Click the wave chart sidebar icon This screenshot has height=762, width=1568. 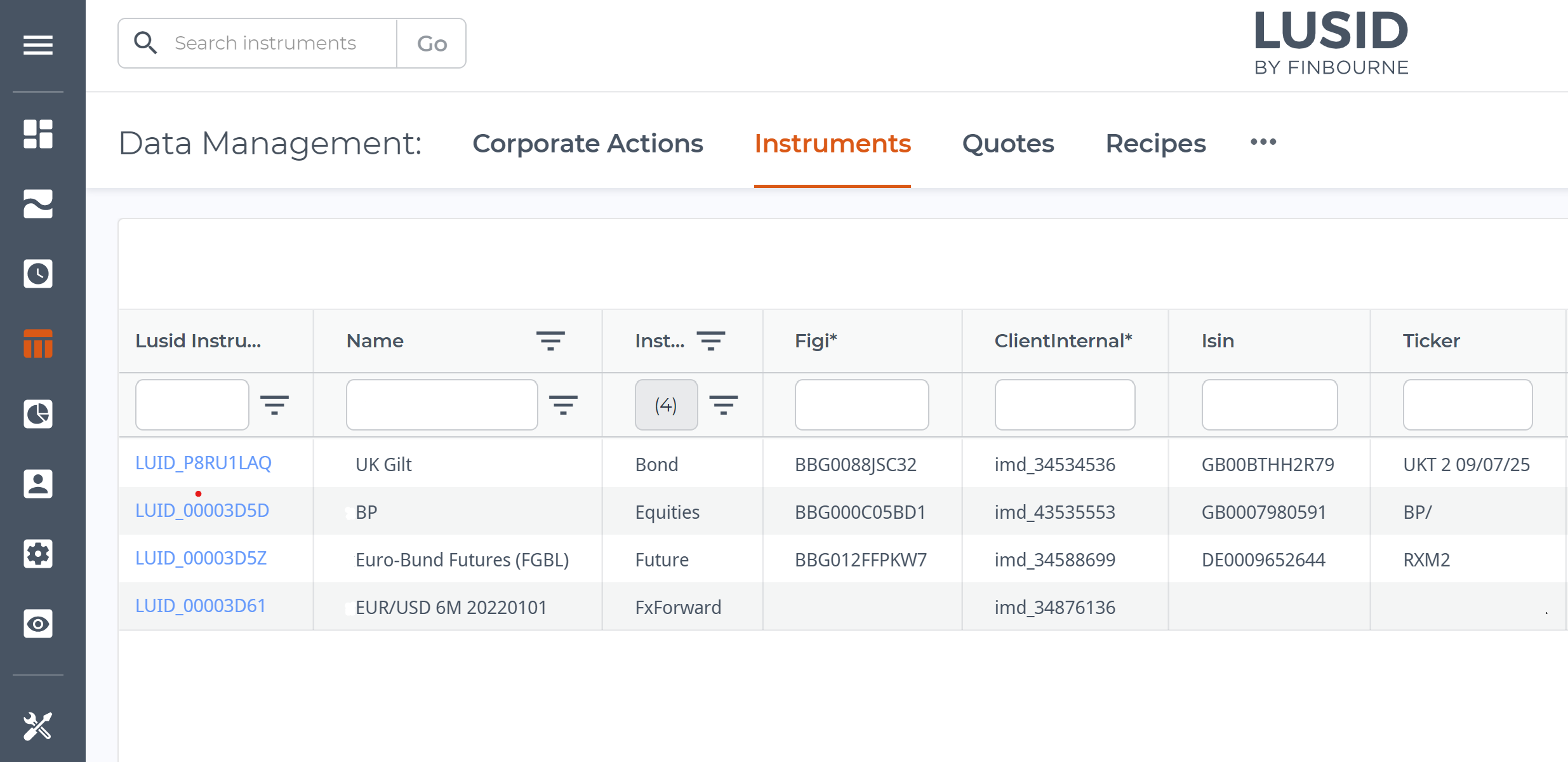[x=38, y=204]
